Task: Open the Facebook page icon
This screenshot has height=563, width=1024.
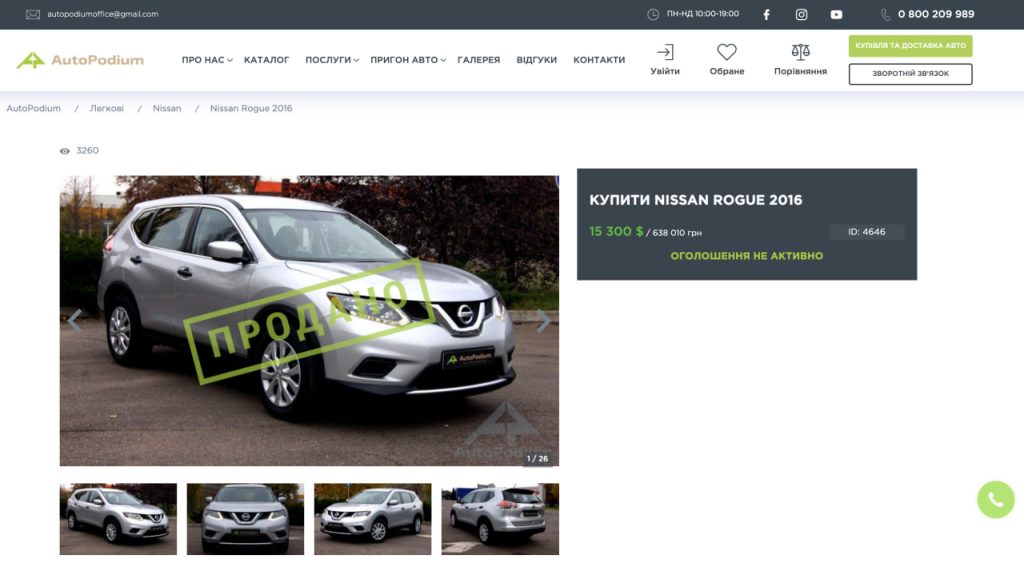Action: (x=767, y=14)
